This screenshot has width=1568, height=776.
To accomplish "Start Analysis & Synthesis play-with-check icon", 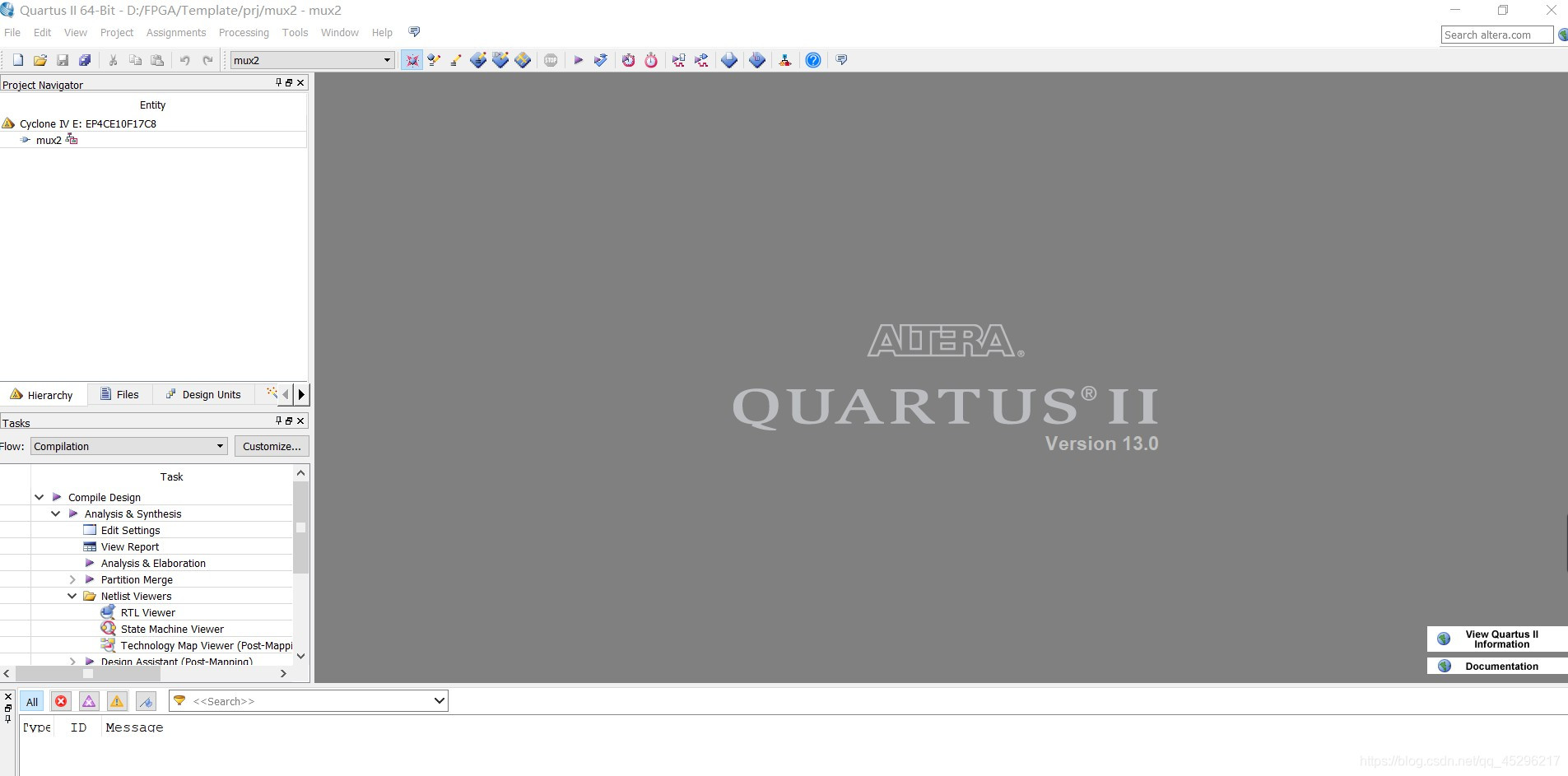I will (x=601, y=60).
